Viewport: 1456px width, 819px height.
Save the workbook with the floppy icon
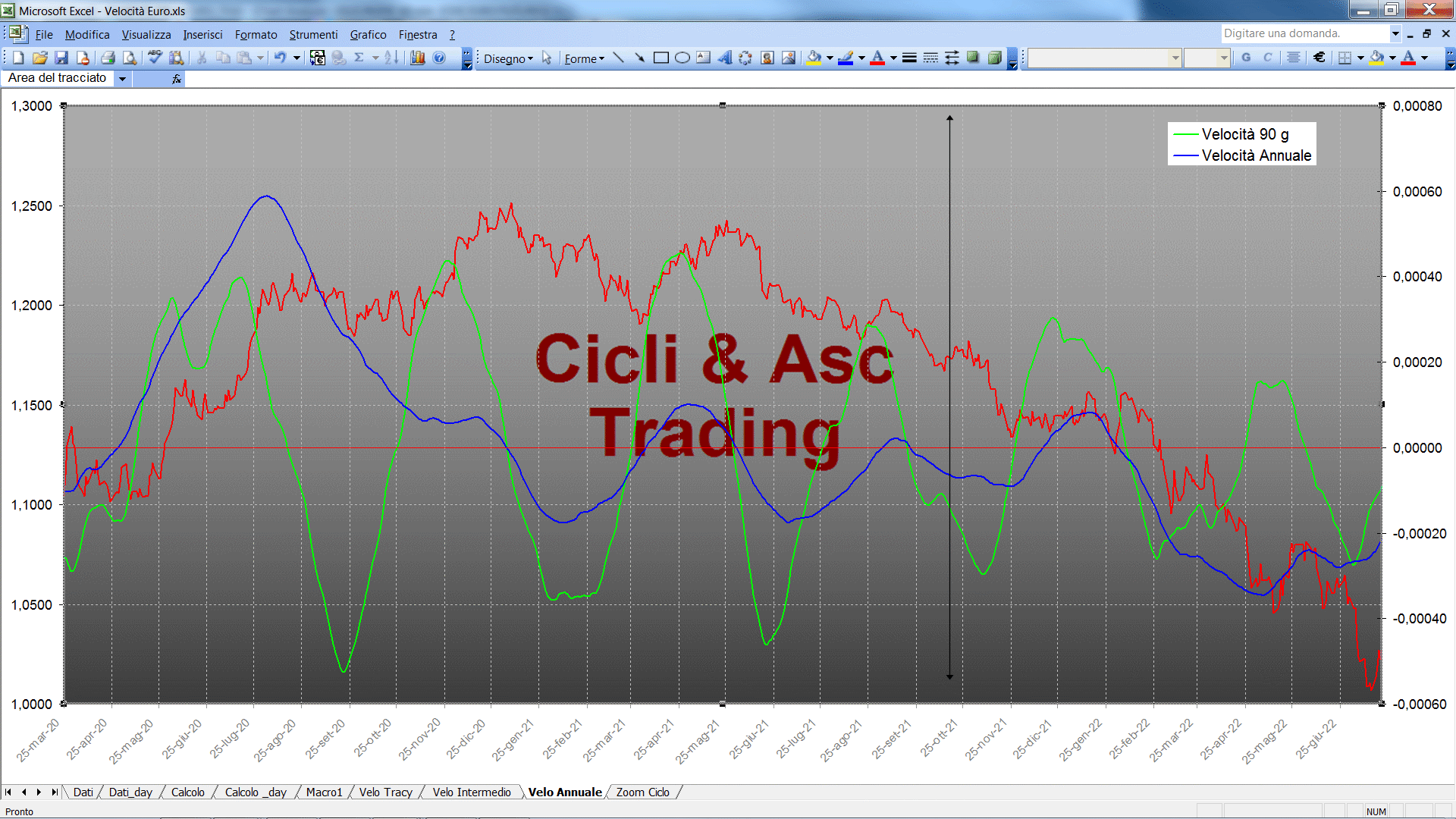pos(62,58)
